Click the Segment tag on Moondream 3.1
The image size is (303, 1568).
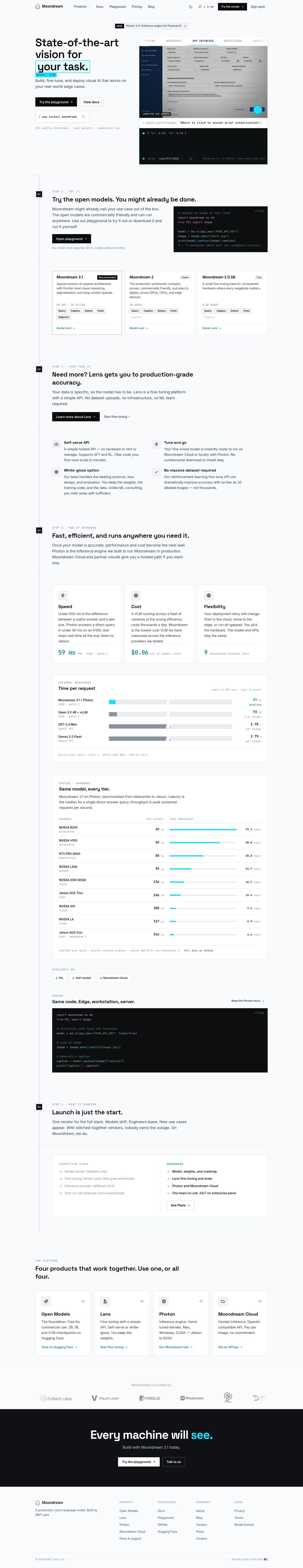point(64,317)
